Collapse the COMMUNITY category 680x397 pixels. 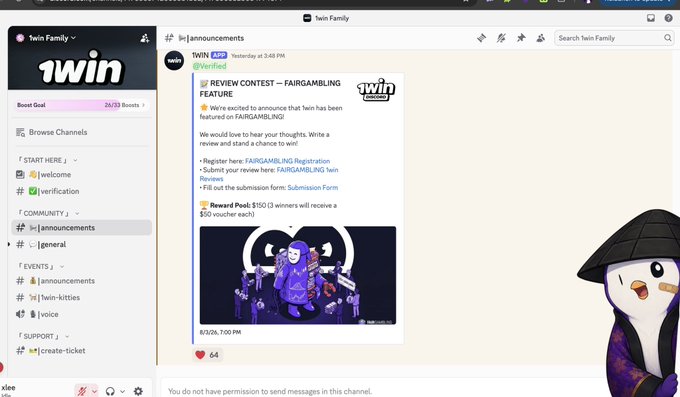(x=49, y=213)
